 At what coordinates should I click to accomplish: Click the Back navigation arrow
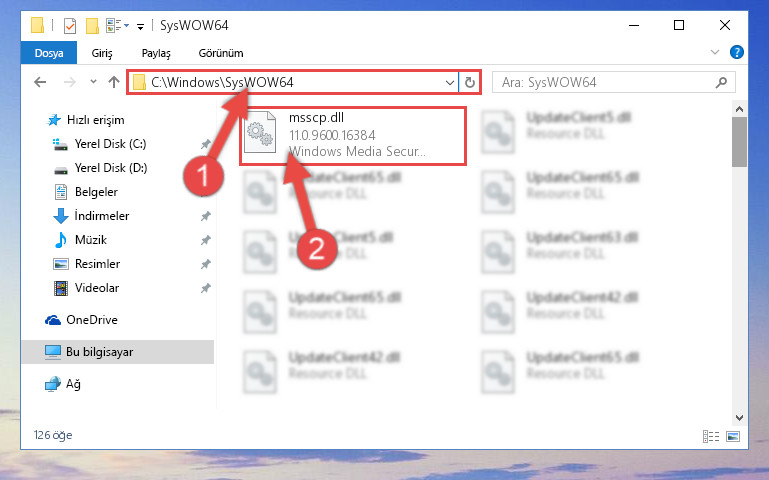point(40,82)
